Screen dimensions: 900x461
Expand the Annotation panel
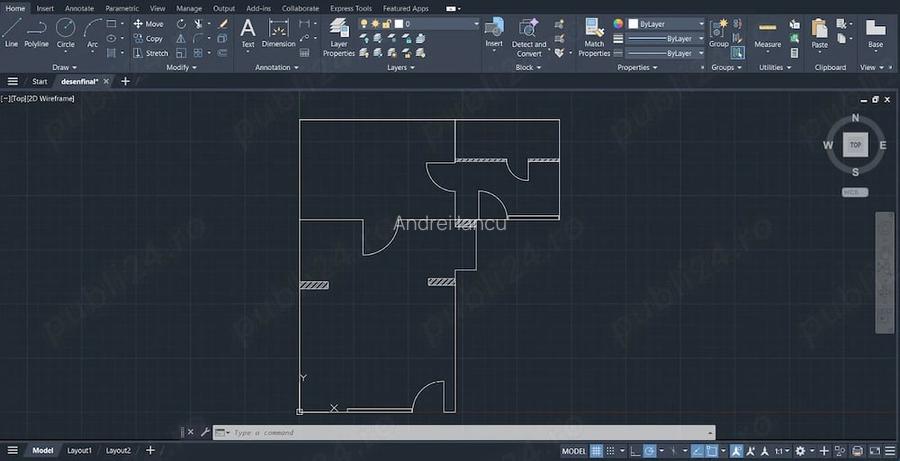277,67
